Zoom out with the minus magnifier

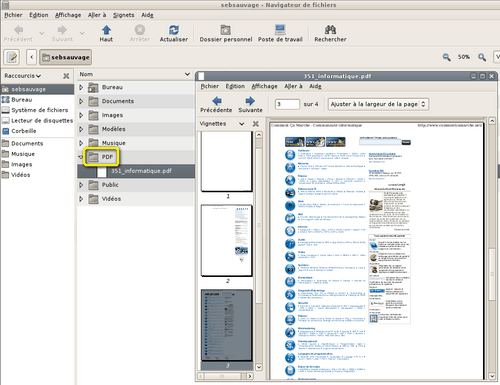(446, 57)
